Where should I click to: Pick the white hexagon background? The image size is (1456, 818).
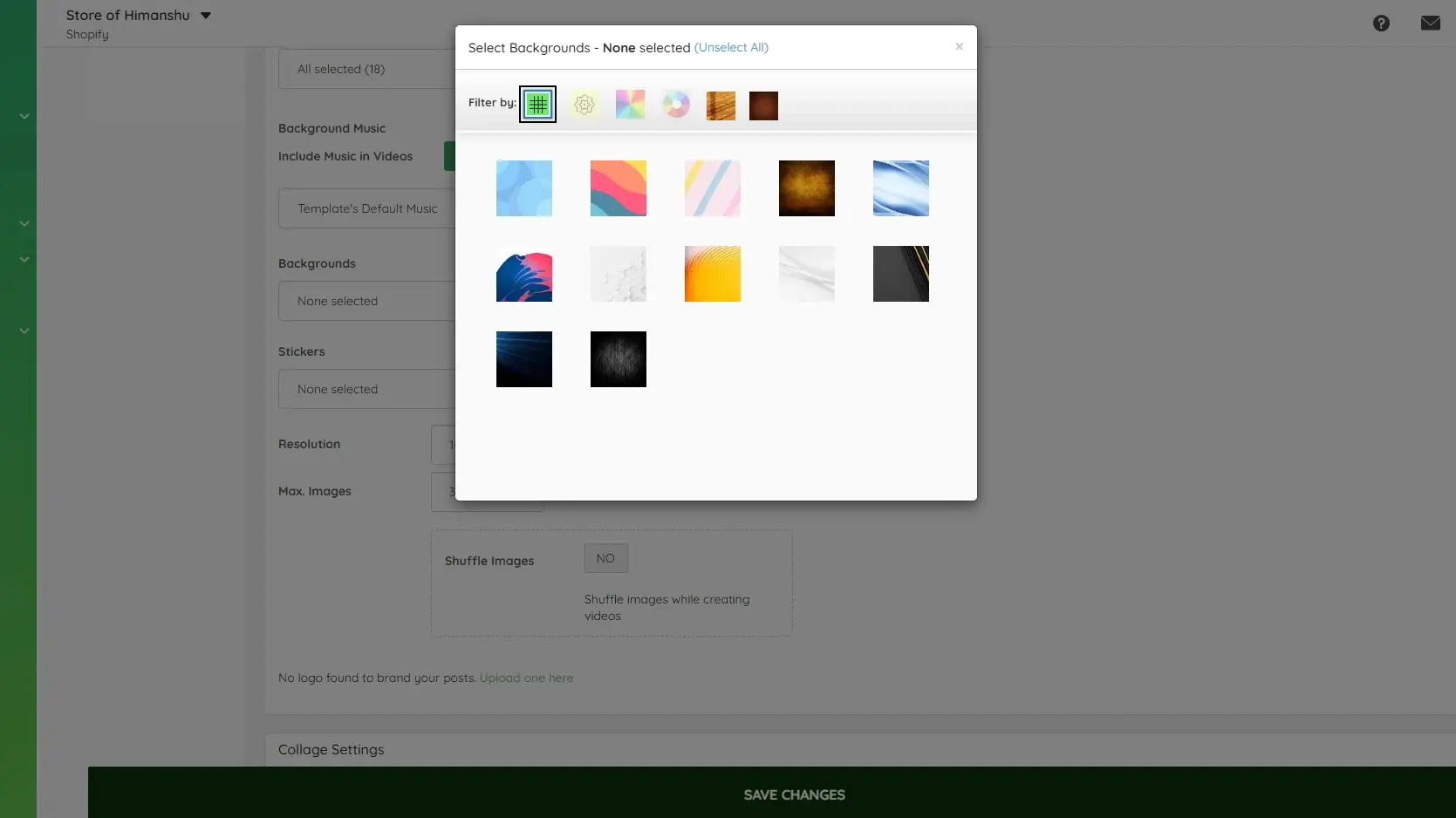619,274
